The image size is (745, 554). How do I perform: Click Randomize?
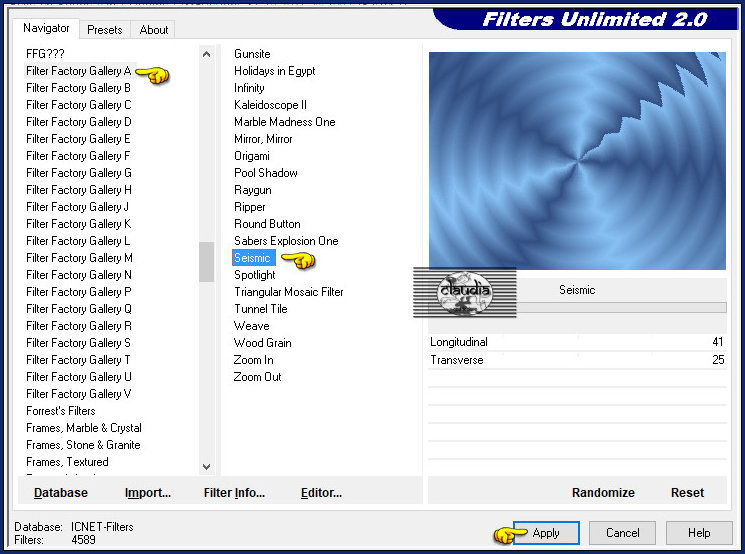(x=603, y=493)
